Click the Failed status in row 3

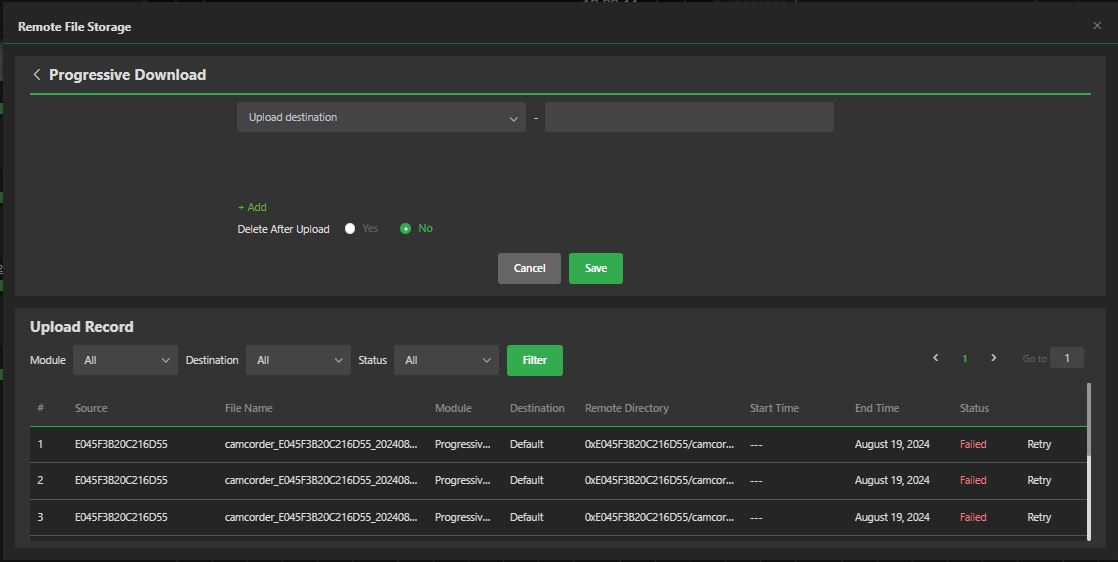click(973, 517)
